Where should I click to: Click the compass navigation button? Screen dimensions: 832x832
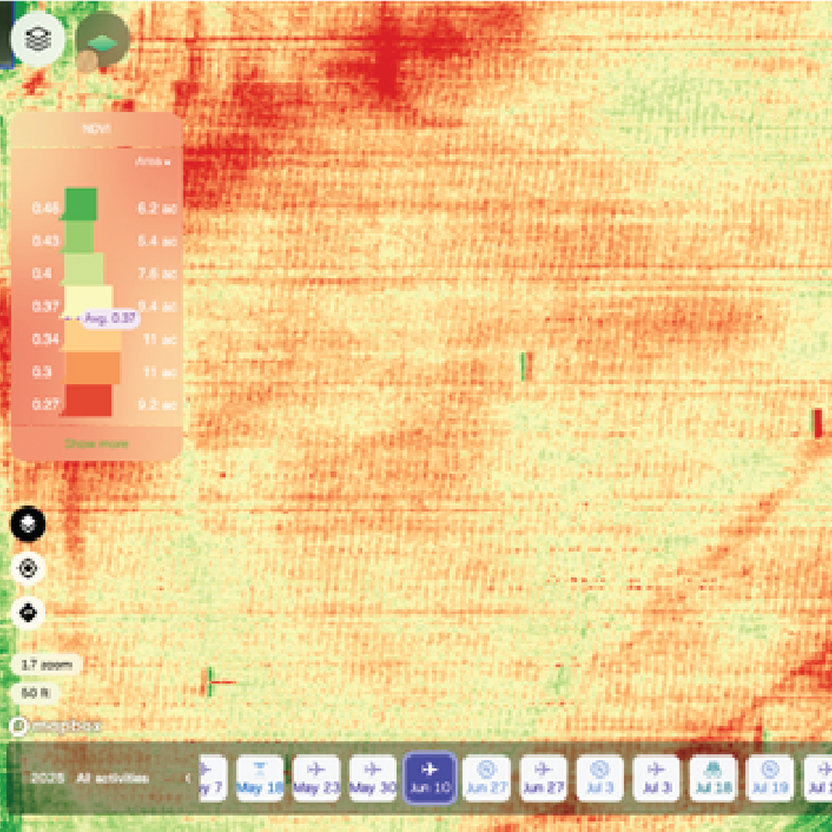28,611
